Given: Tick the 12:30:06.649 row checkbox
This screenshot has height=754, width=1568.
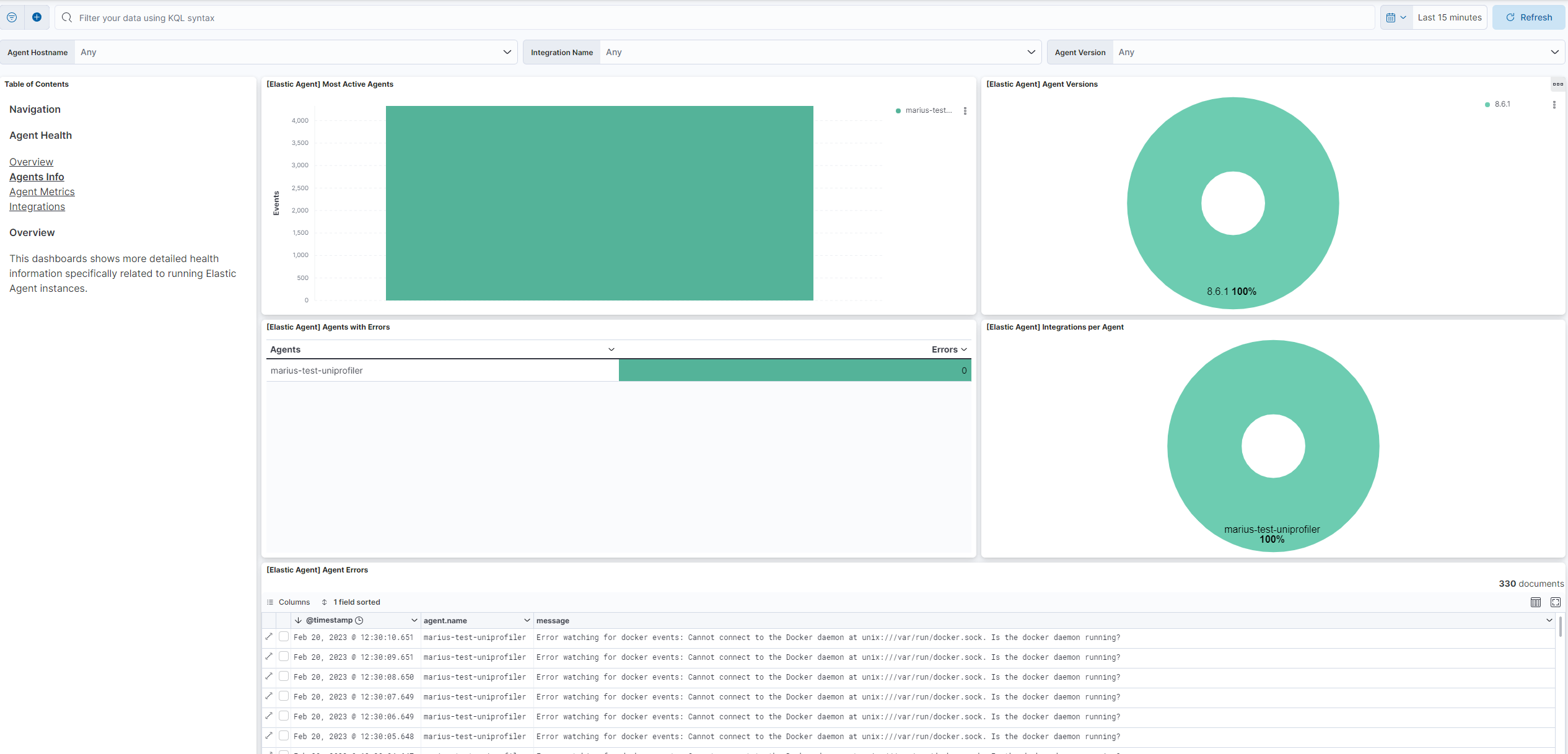Looking at the screenshot, I should 284,716.
